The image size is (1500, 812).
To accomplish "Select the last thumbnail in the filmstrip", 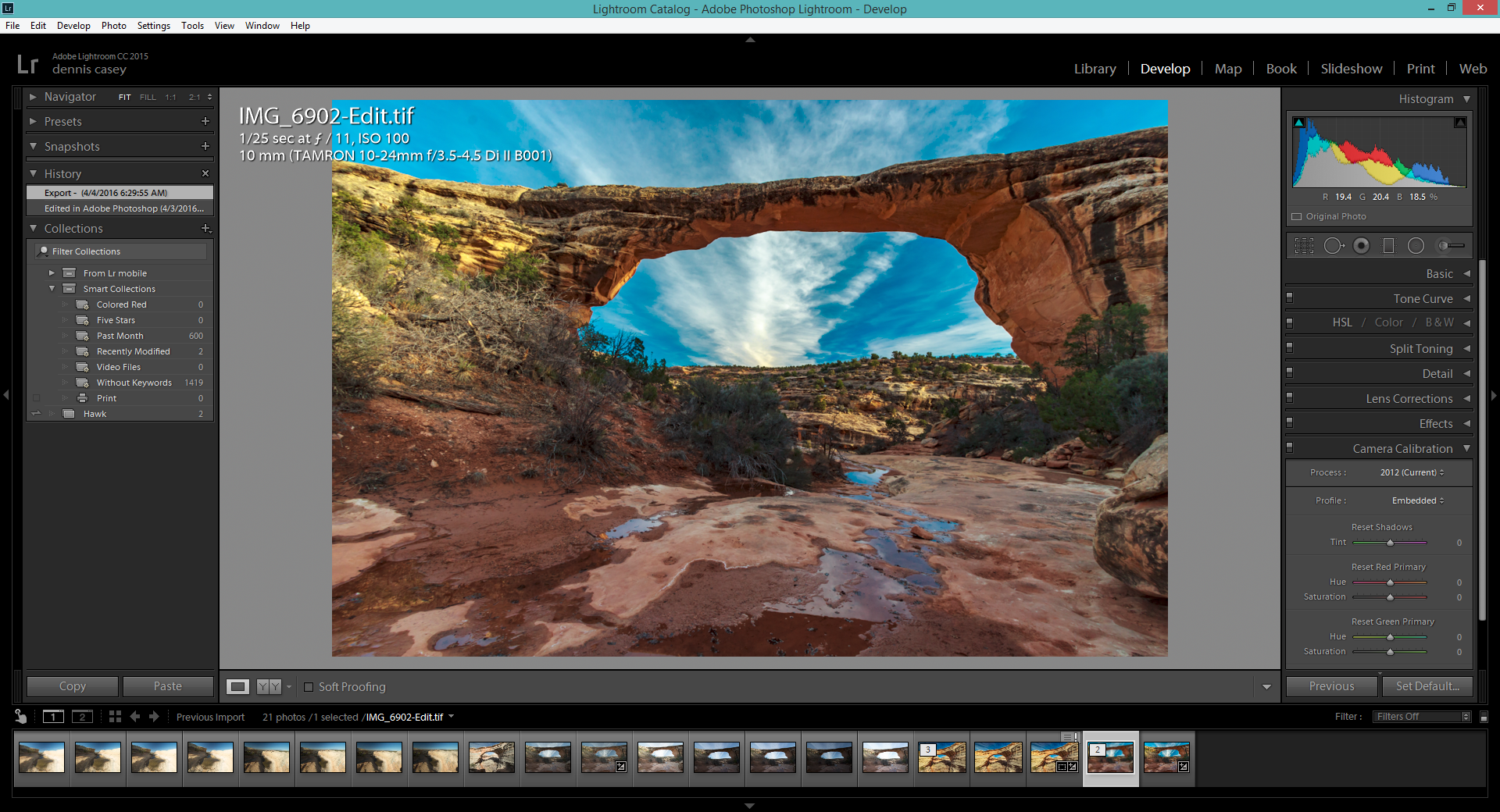I will tap(1166, 757).
